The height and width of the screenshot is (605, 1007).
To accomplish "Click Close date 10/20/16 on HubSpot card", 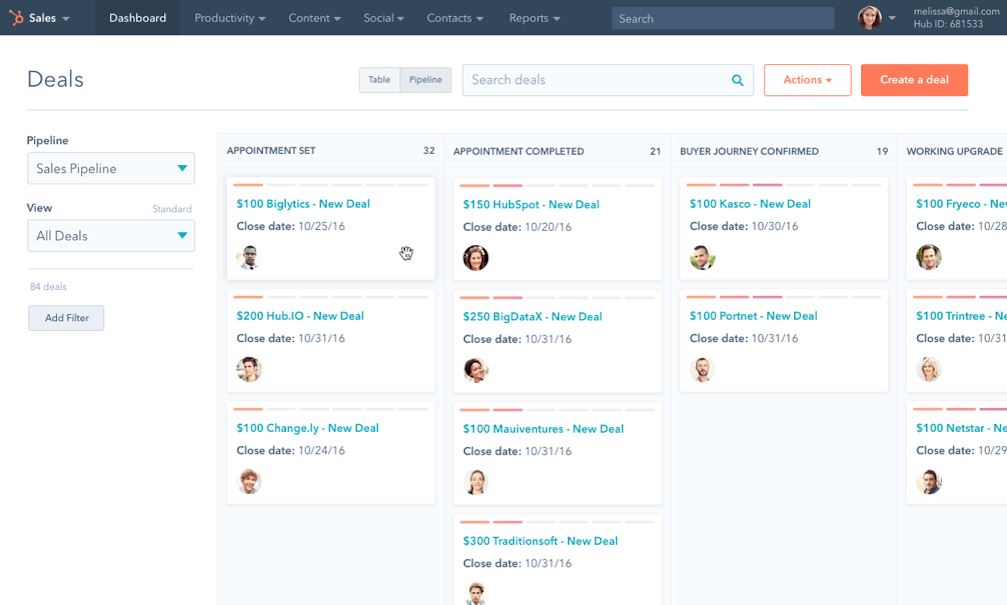I will [517, 227].
